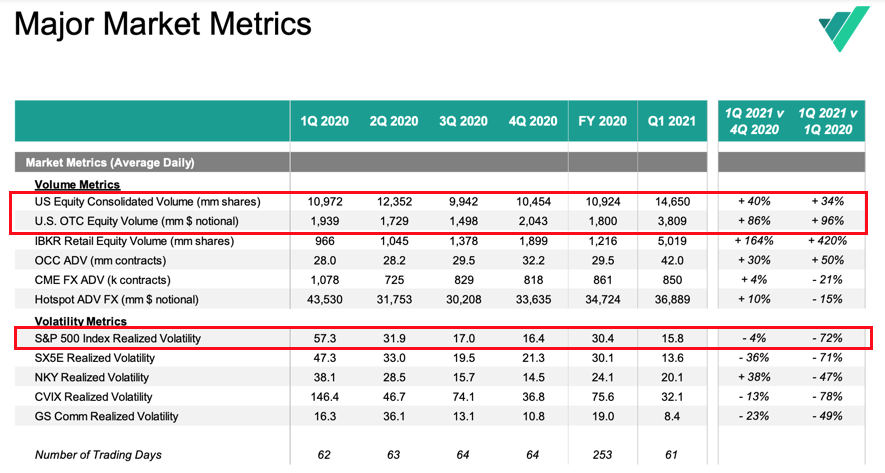Click the 20.1 NKY Q1 2021 value
Screen dimensions: 885x473
672,378
